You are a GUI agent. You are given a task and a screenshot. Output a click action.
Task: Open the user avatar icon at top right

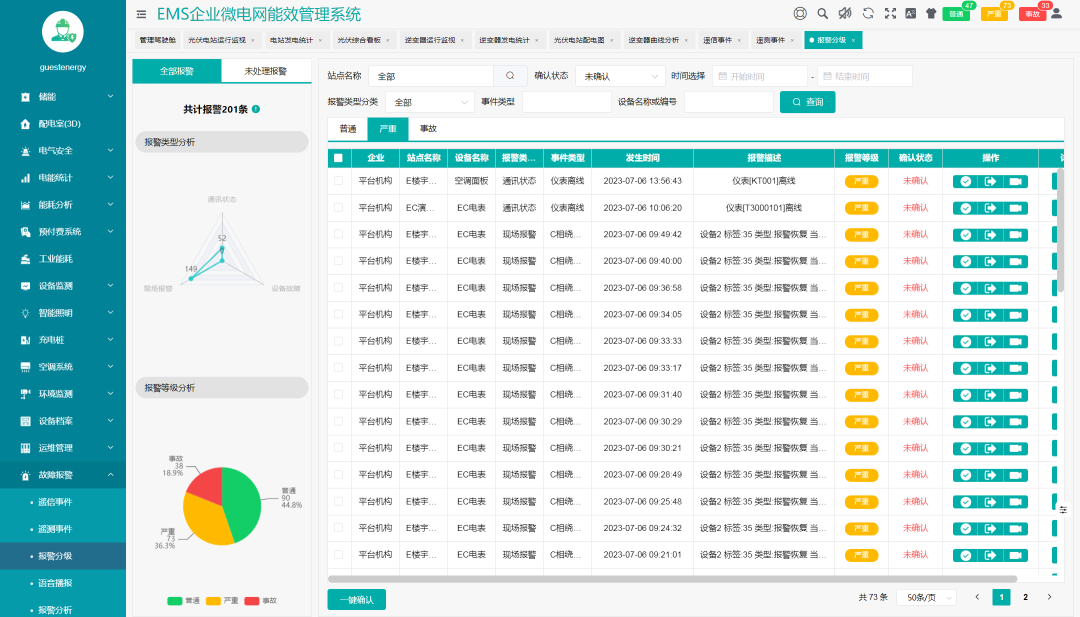[1057, 14]
